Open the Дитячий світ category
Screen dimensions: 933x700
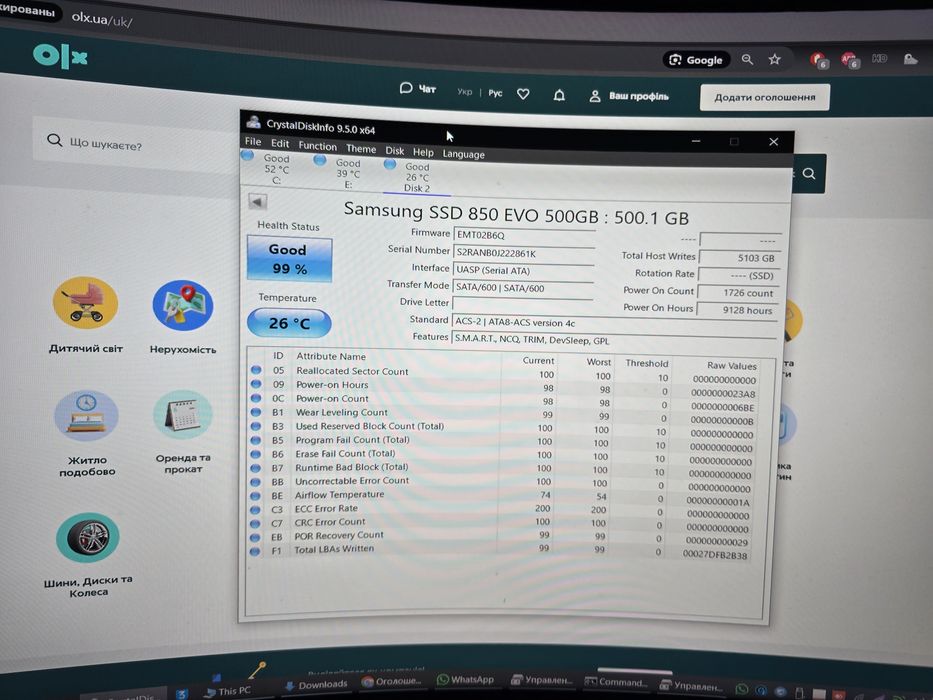pyautogui.click(x=86, y=315)
